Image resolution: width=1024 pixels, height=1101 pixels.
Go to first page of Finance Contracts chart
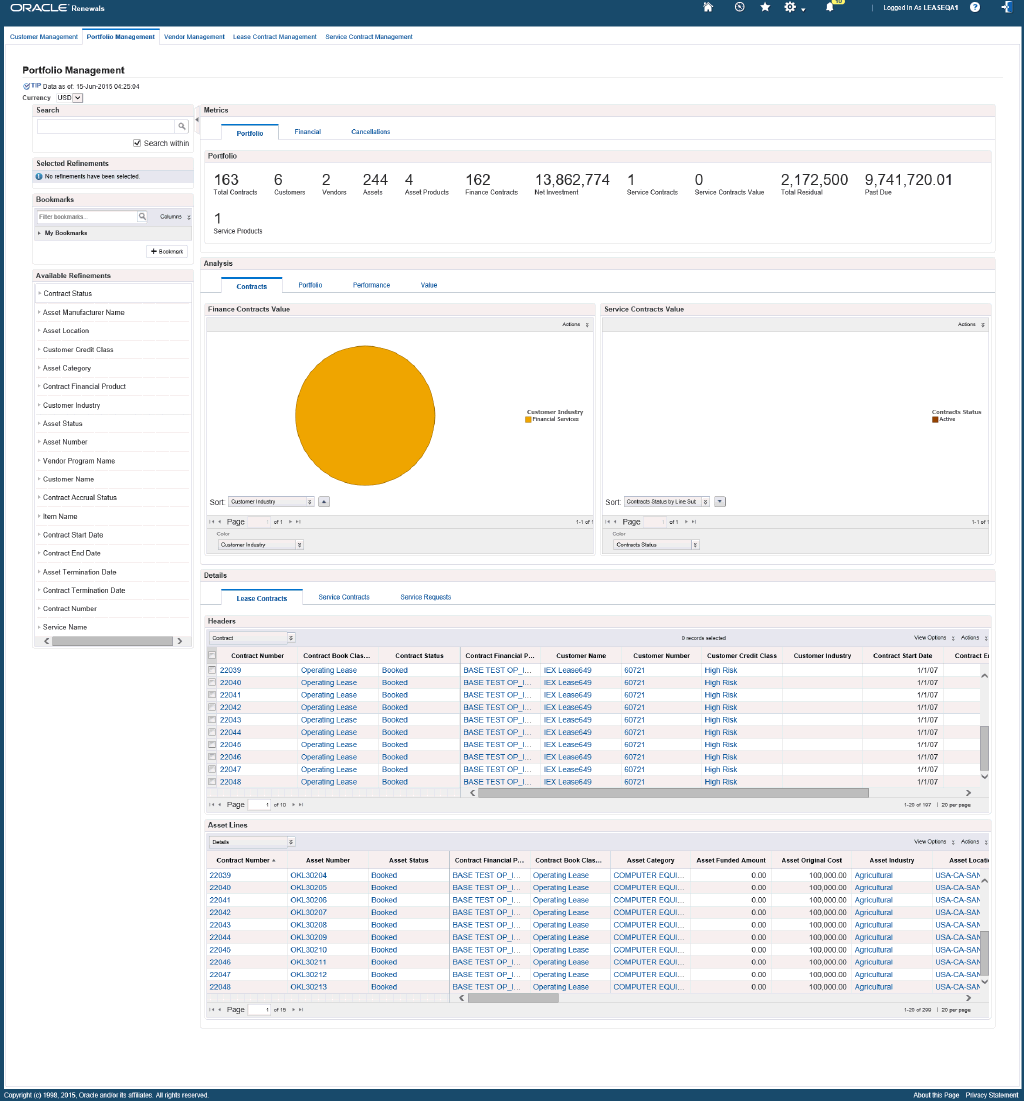pyautogui.click(x=211, y=522)
